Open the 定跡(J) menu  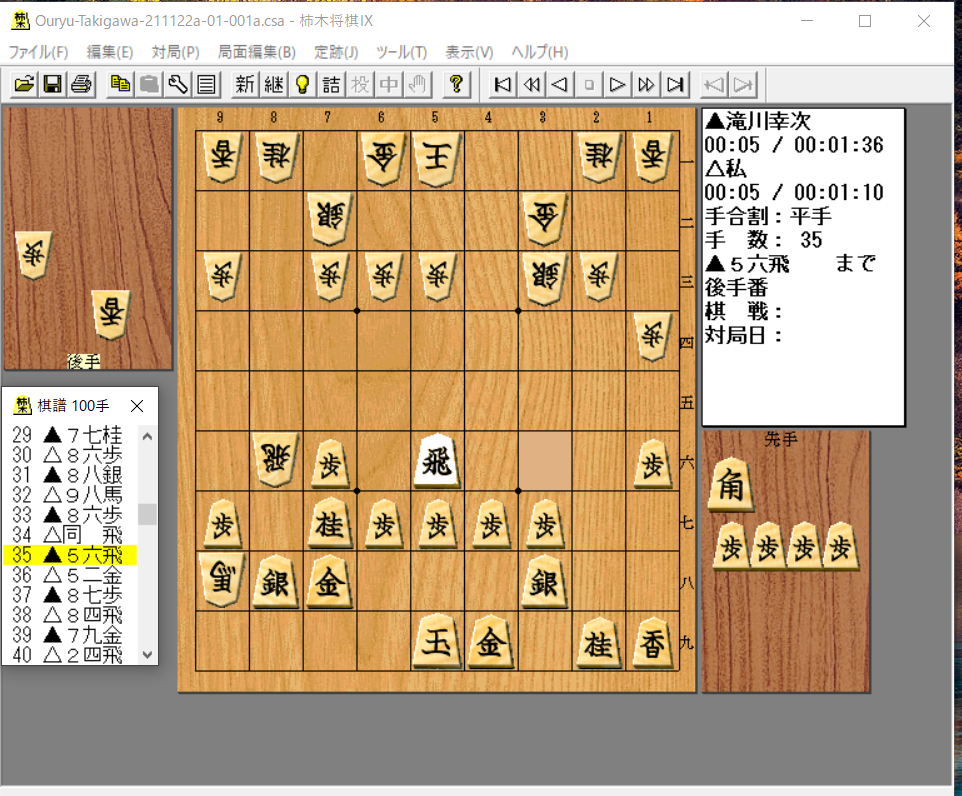pos(336,52)
